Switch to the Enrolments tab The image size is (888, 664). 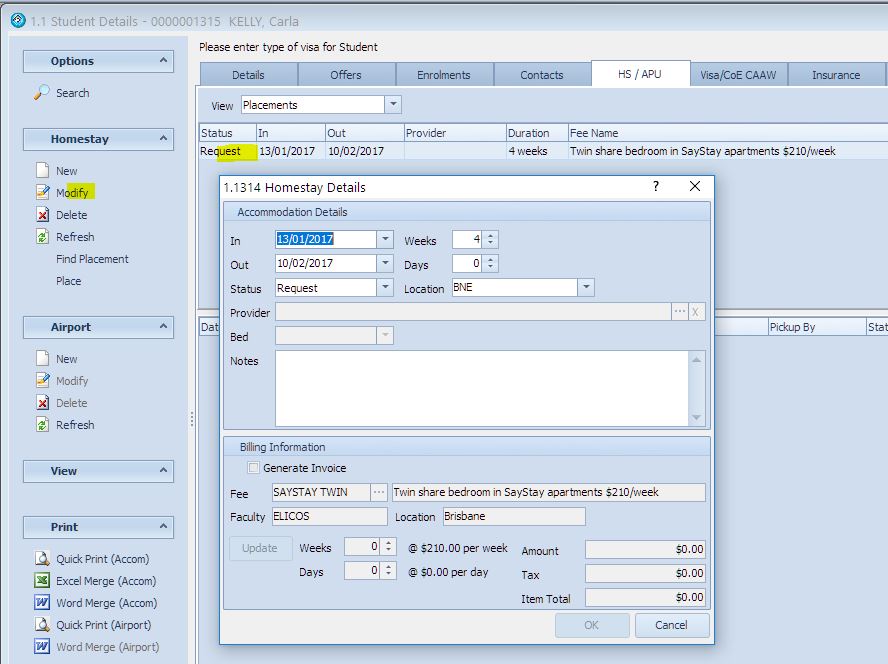(443, 75)
